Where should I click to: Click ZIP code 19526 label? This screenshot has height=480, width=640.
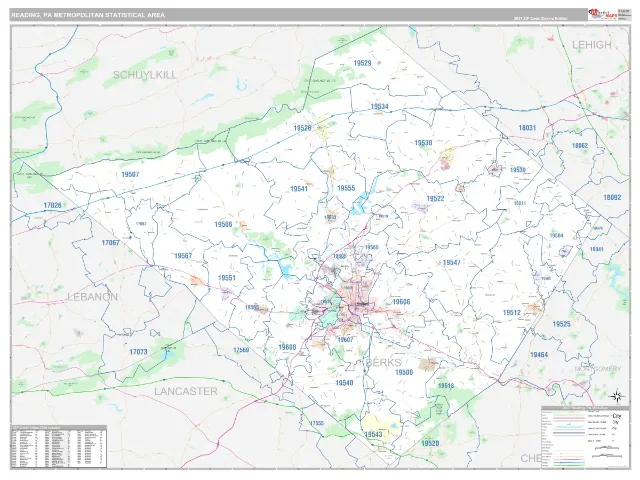point(302,128)
